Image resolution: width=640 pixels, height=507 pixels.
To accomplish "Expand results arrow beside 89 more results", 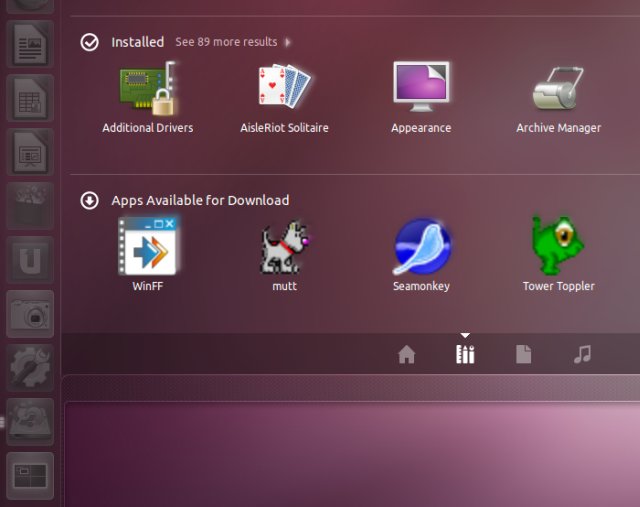I will coord(288,42).
